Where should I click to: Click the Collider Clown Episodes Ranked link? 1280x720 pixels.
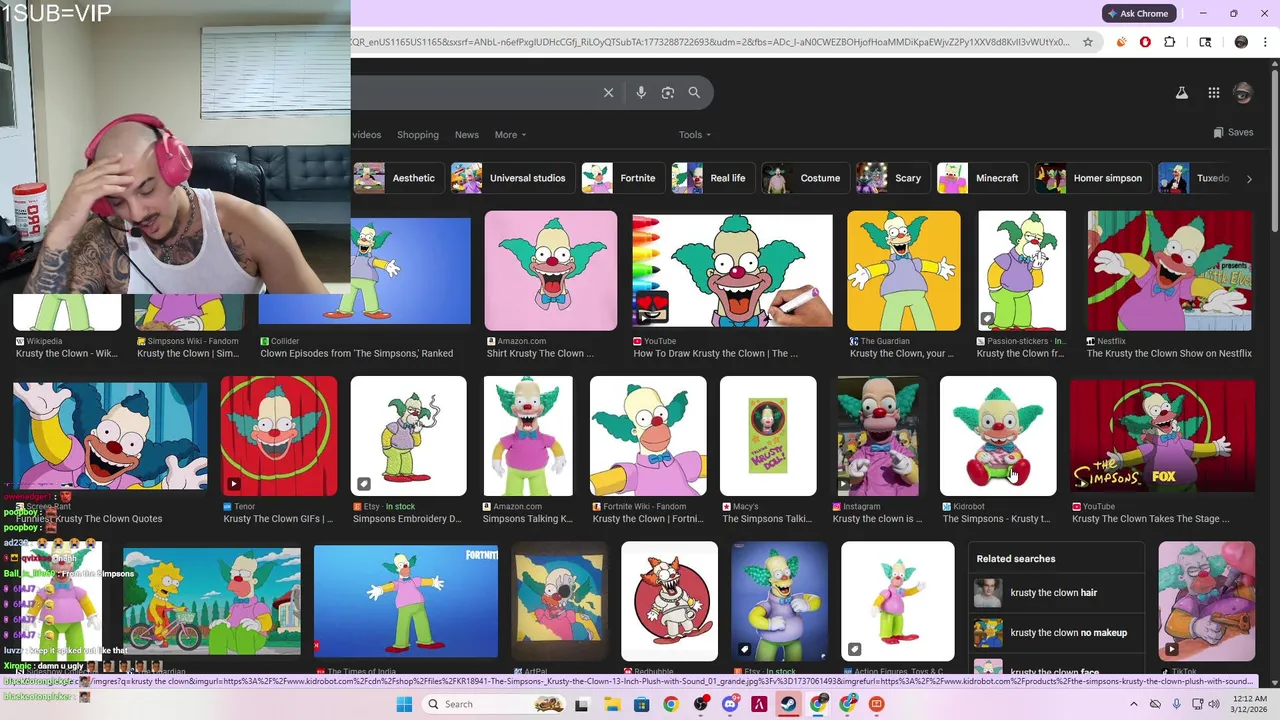pos(357,353)
